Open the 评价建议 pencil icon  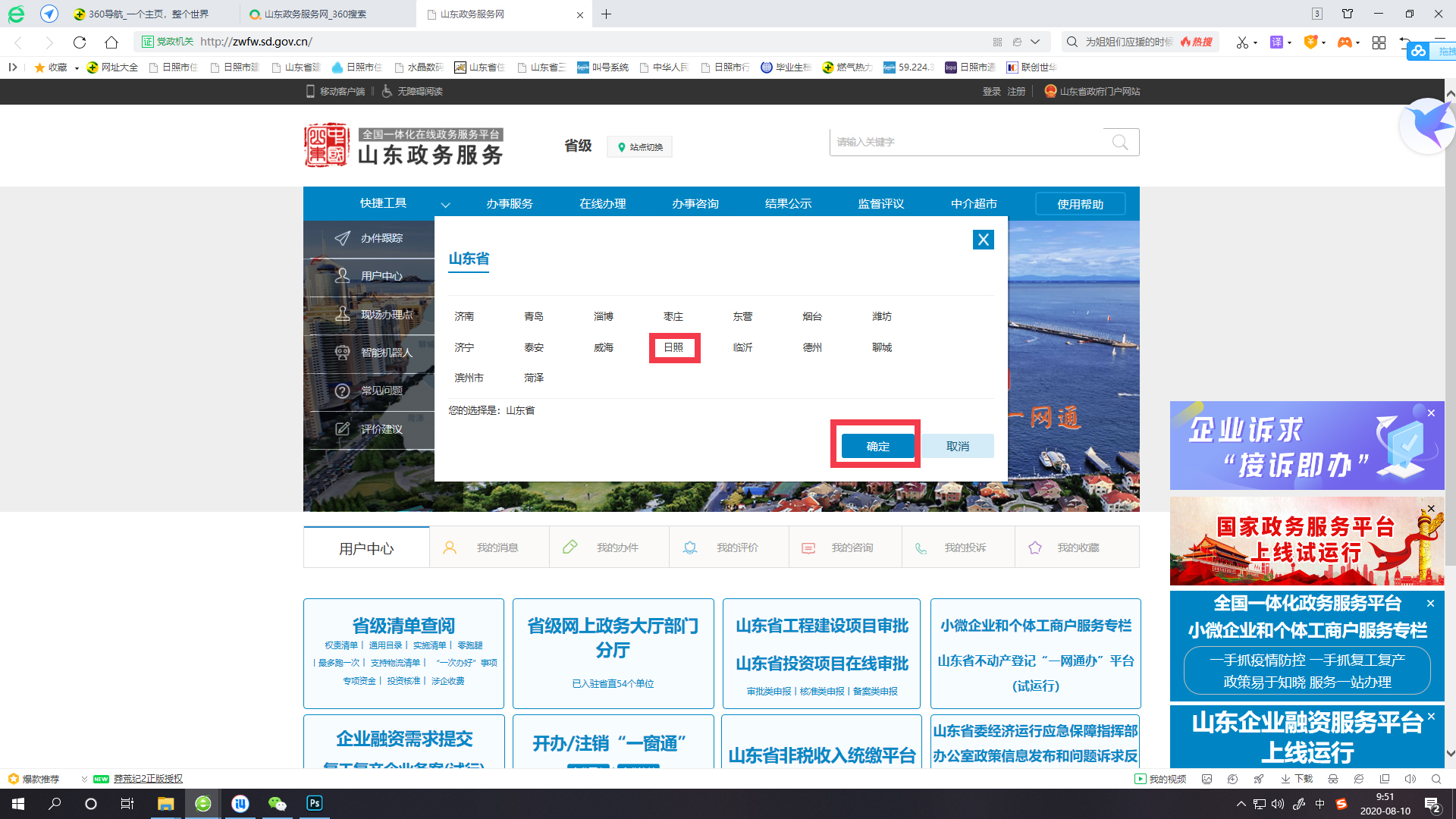click(344, 428)
